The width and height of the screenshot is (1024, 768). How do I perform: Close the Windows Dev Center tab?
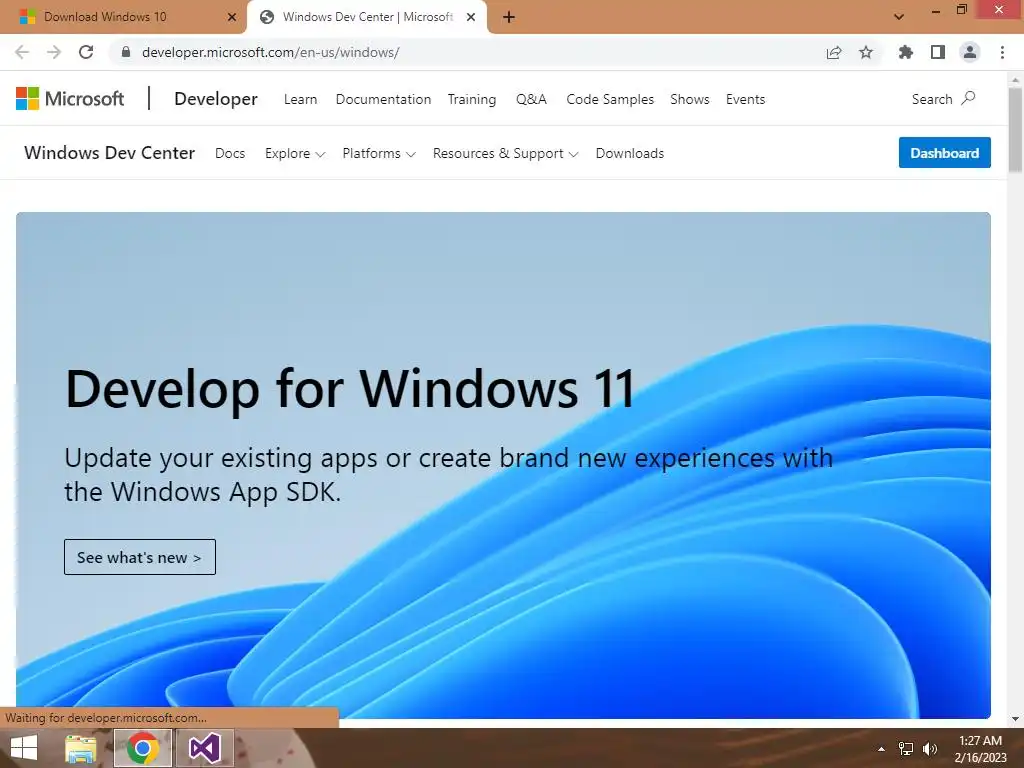pos(471,17)
